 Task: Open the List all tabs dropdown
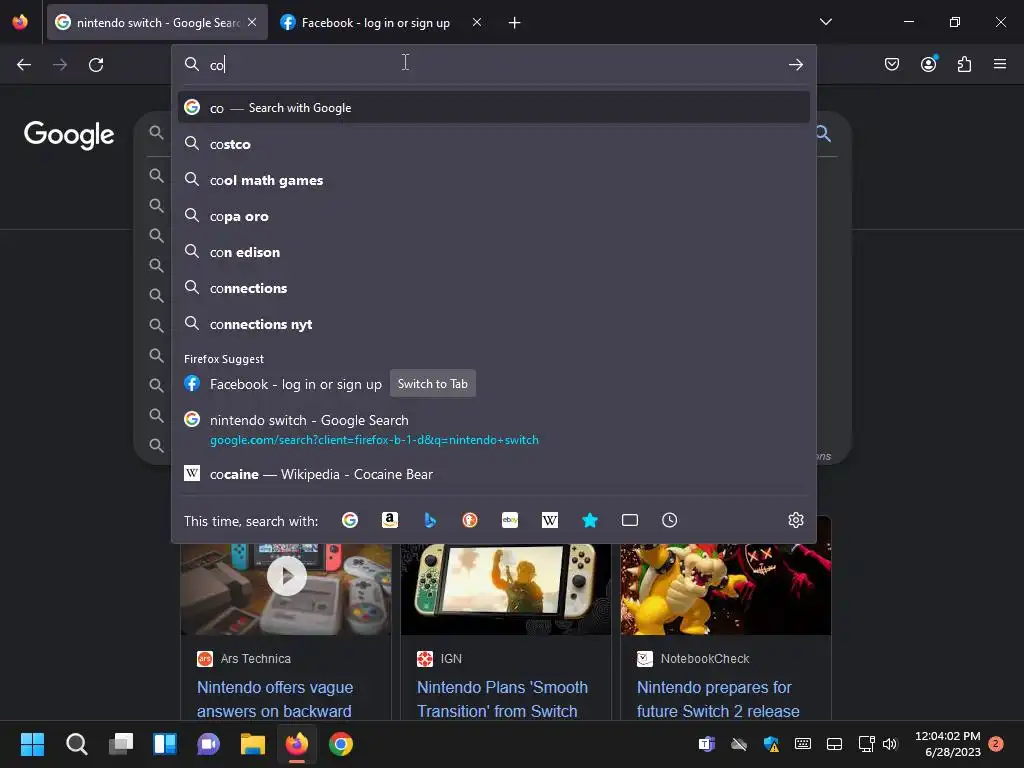(826, 22)
